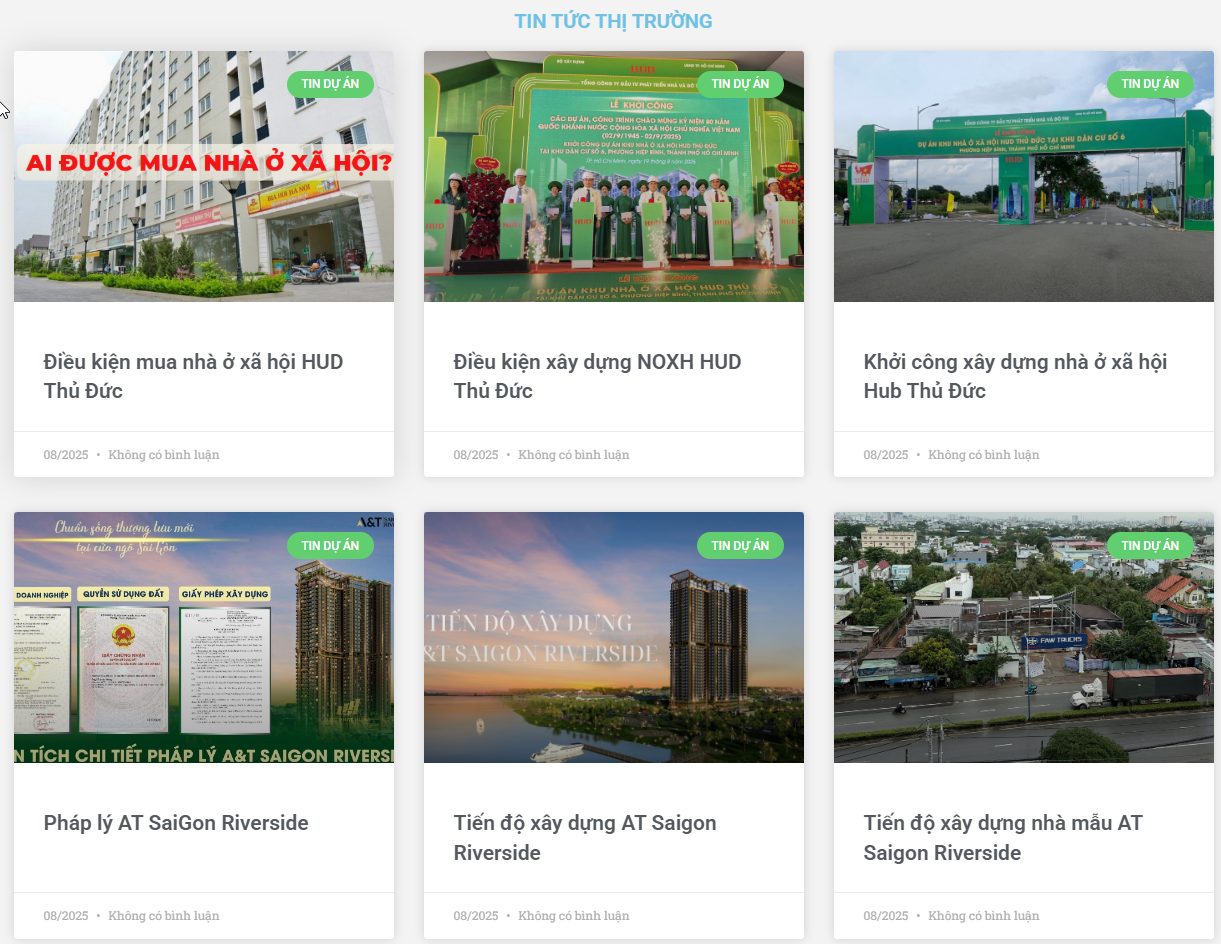Click date '08/2025' on 'Tiến độ xây dựng AT Saigon Riverside' card
1221x944 pixels.
(x=476, y=916)
